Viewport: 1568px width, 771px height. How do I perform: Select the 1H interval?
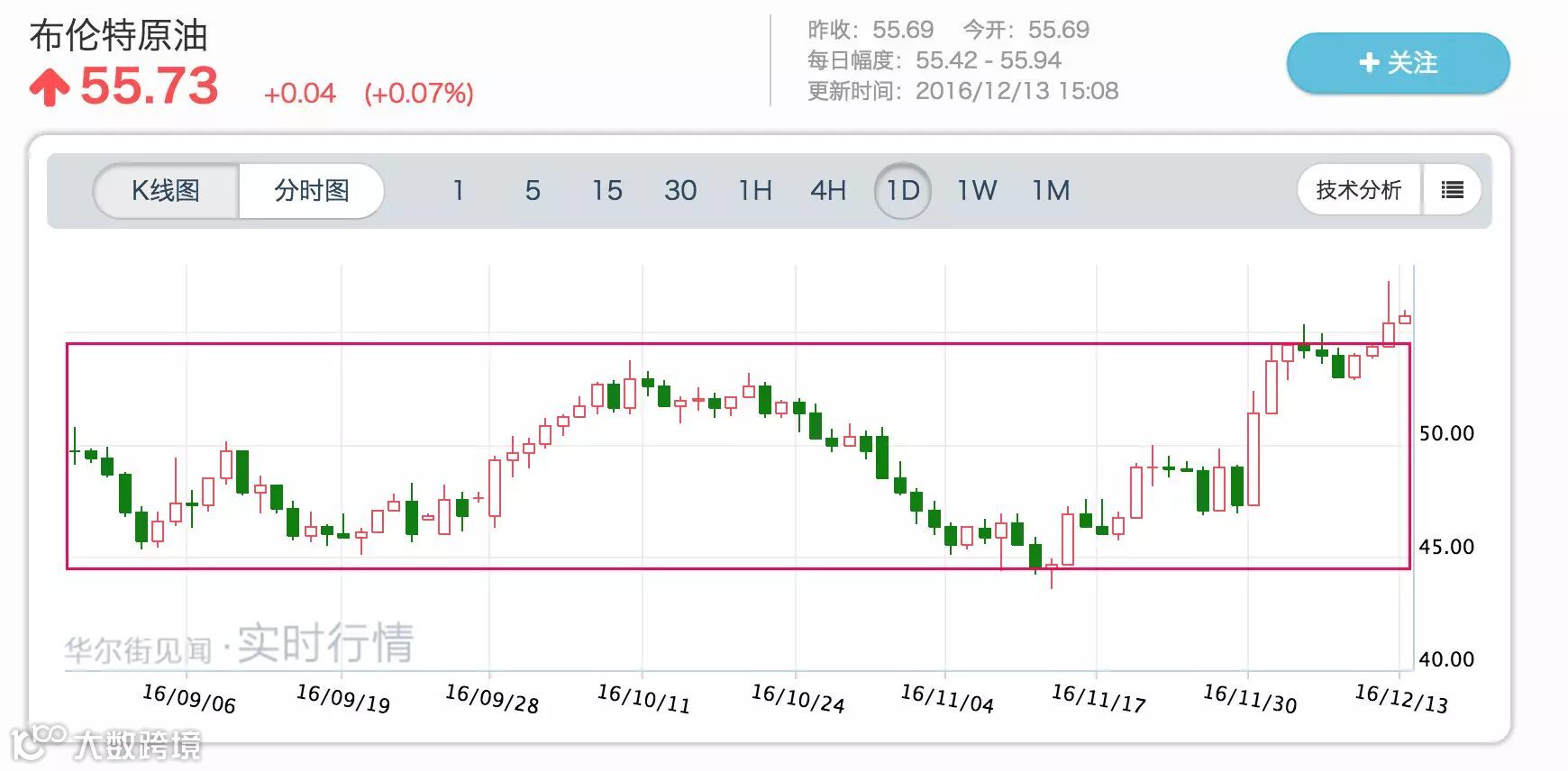pos(755,190)
